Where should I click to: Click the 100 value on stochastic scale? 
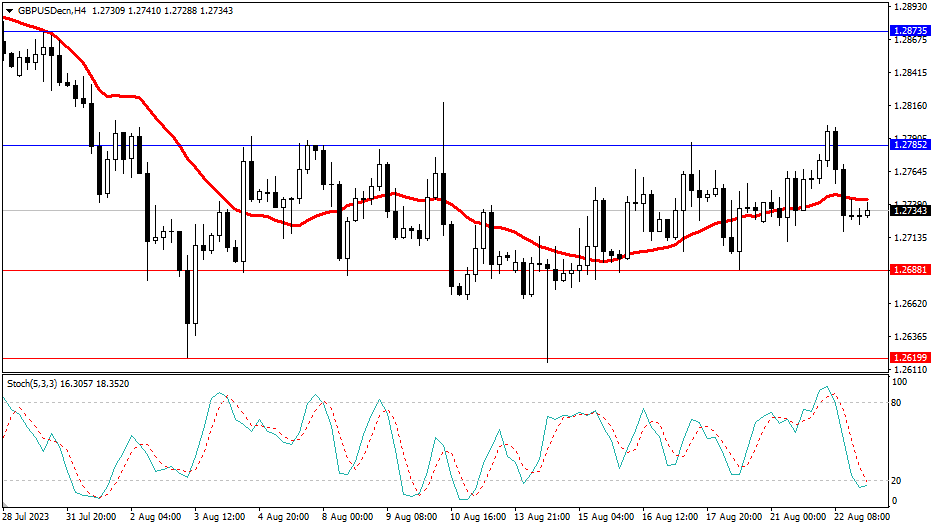click(x=899, y=383)
